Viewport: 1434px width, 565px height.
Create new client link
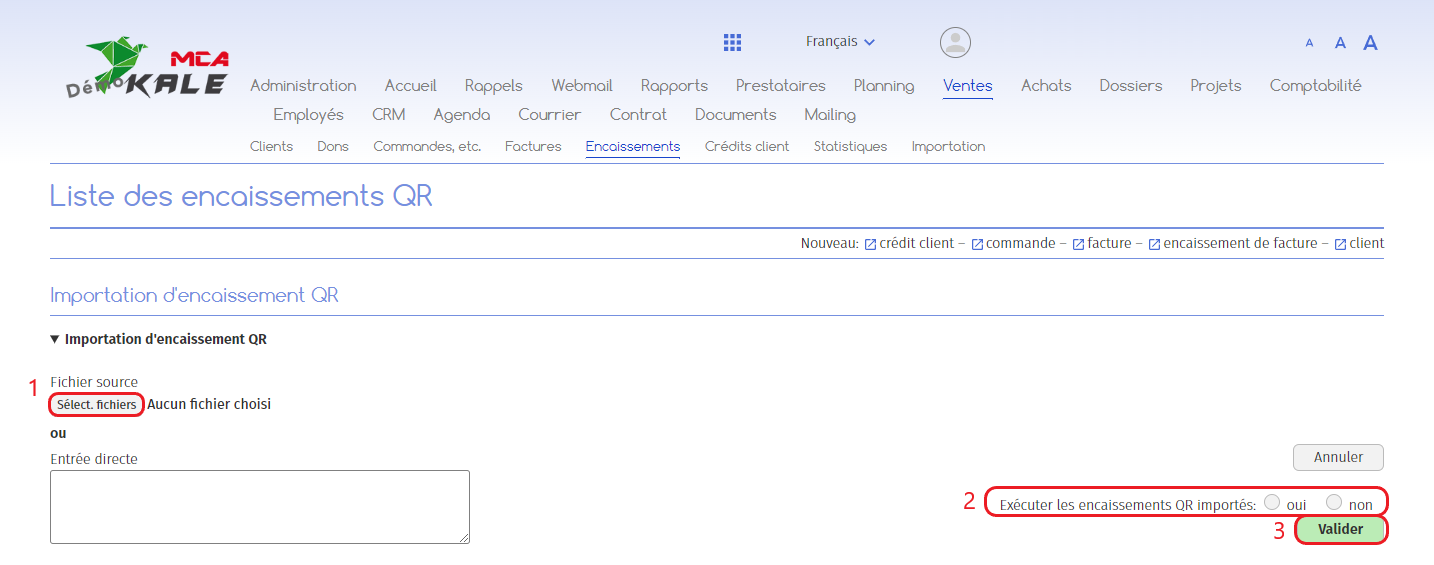click(x=1367, y=243)
